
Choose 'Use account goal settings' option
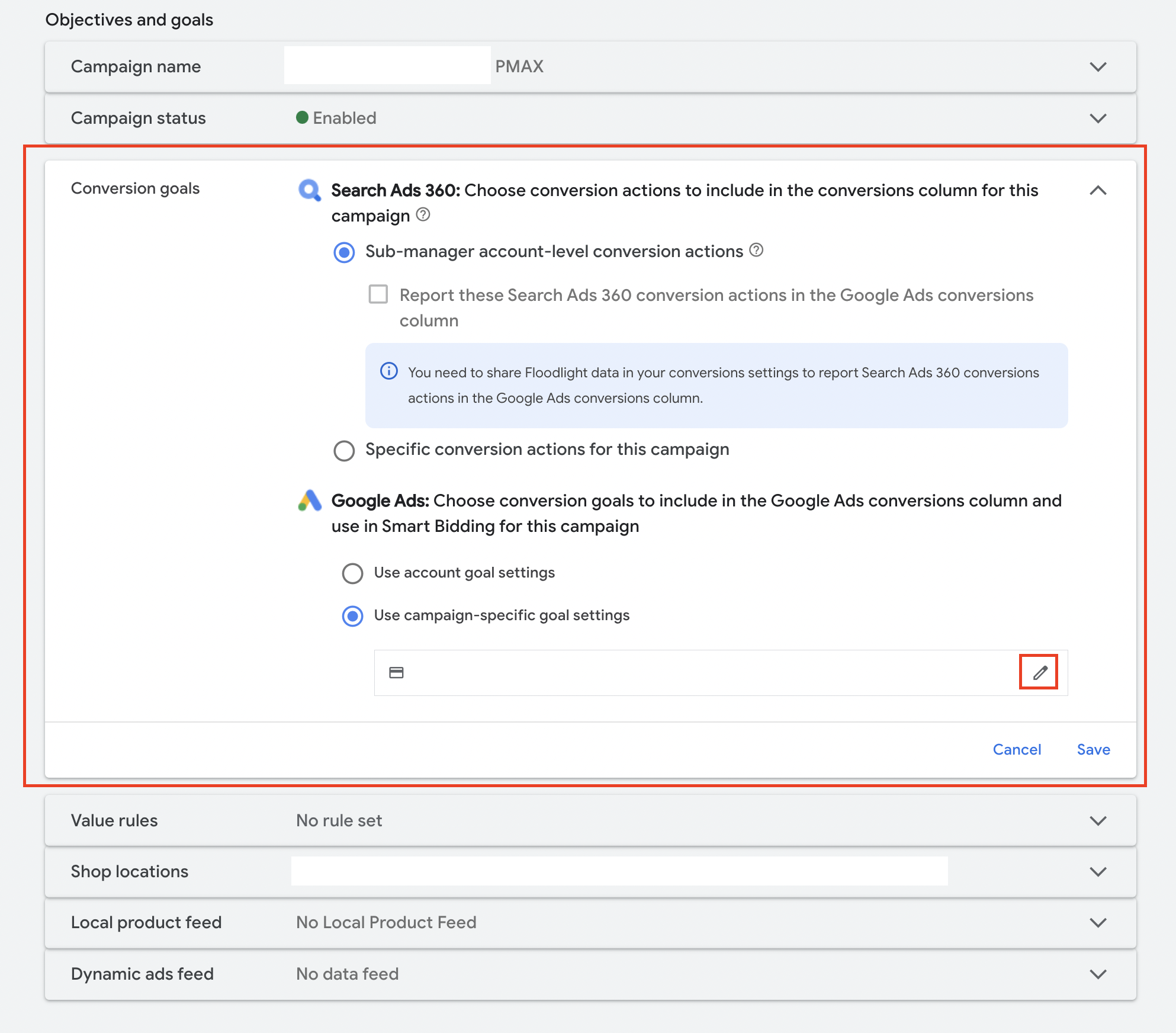(x=352, y=573)
